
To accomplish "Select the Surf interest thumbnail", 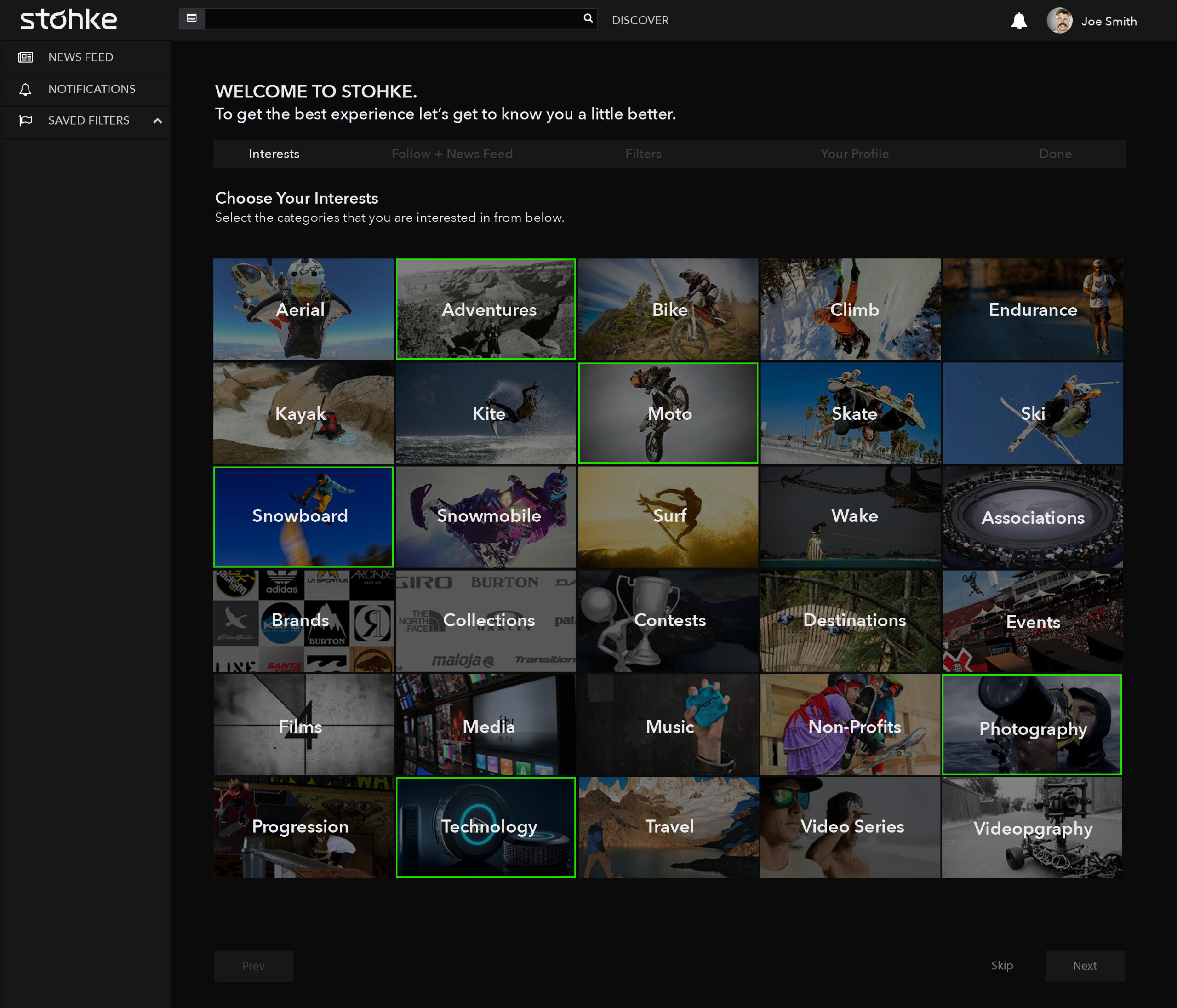I will (668, 516).
